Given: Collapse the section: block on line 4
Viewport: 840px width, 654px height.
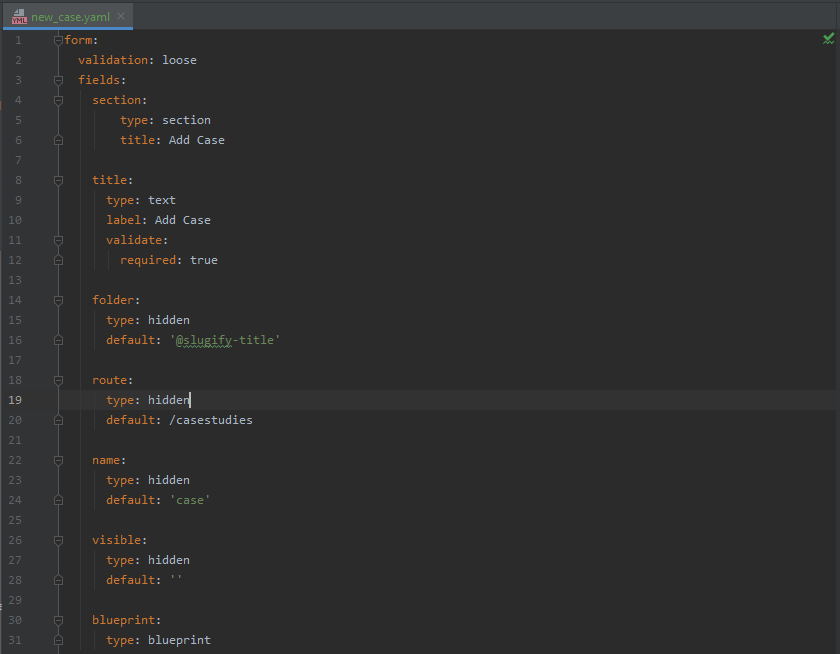Looking at the screenshot, I should coord(58,100).
